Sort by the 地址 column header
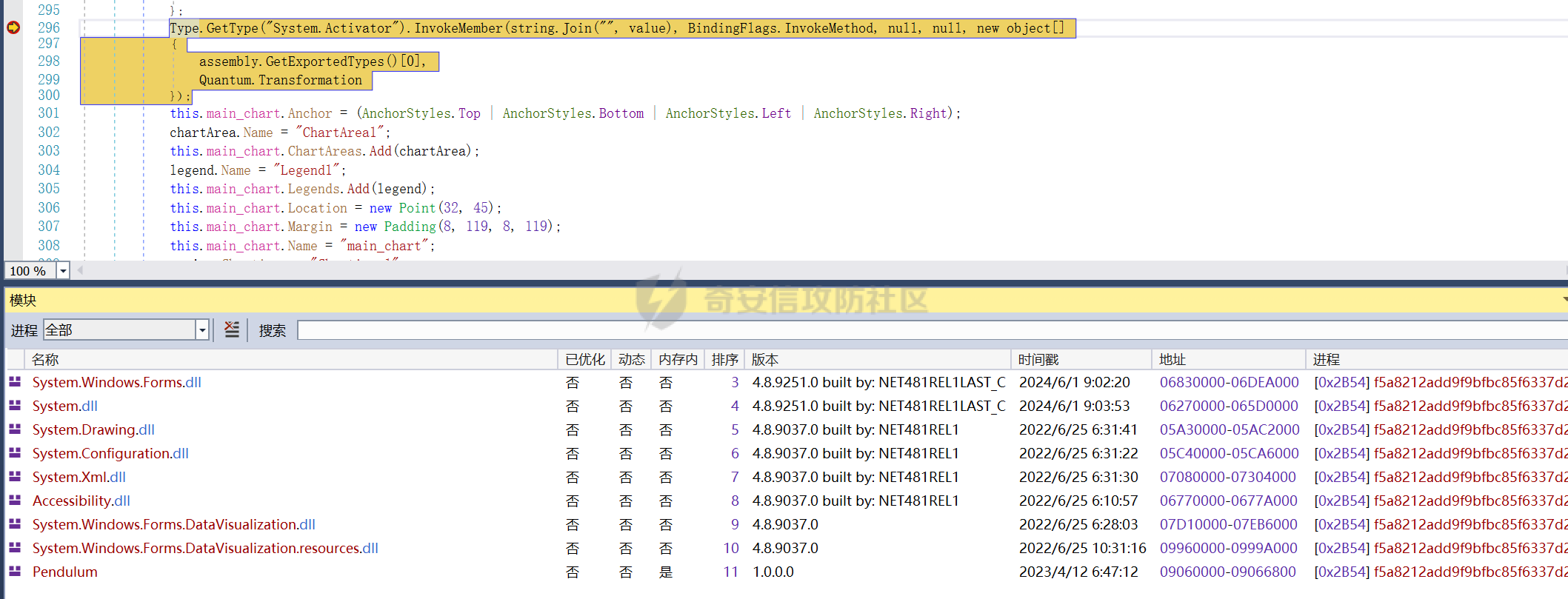This screenshot has width=1568, height=599. [x=1229, y=359]
